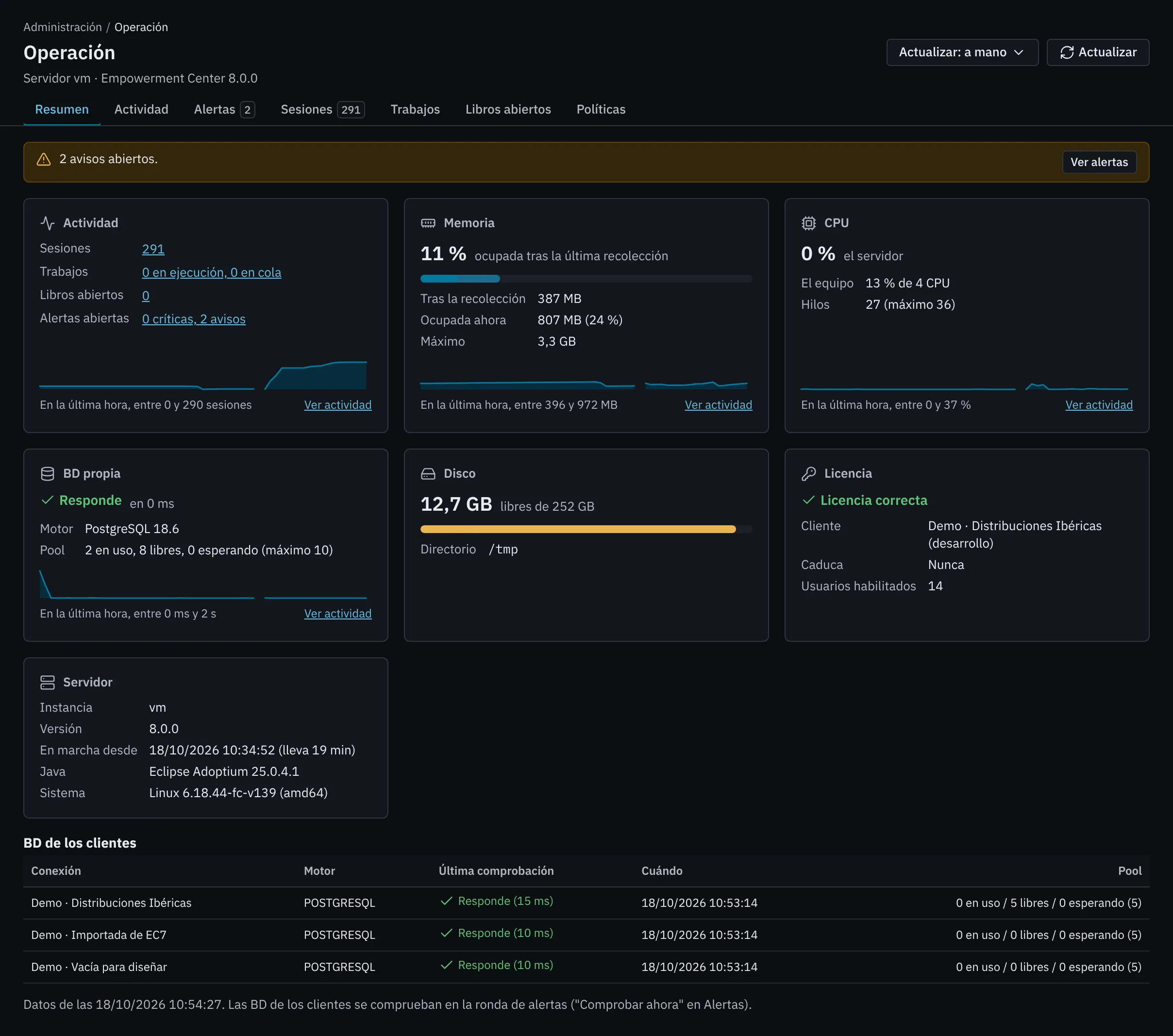The image size is (1173, 1036).
Task: Switch to the Actividad tab
Action: [x=141, y=109]
